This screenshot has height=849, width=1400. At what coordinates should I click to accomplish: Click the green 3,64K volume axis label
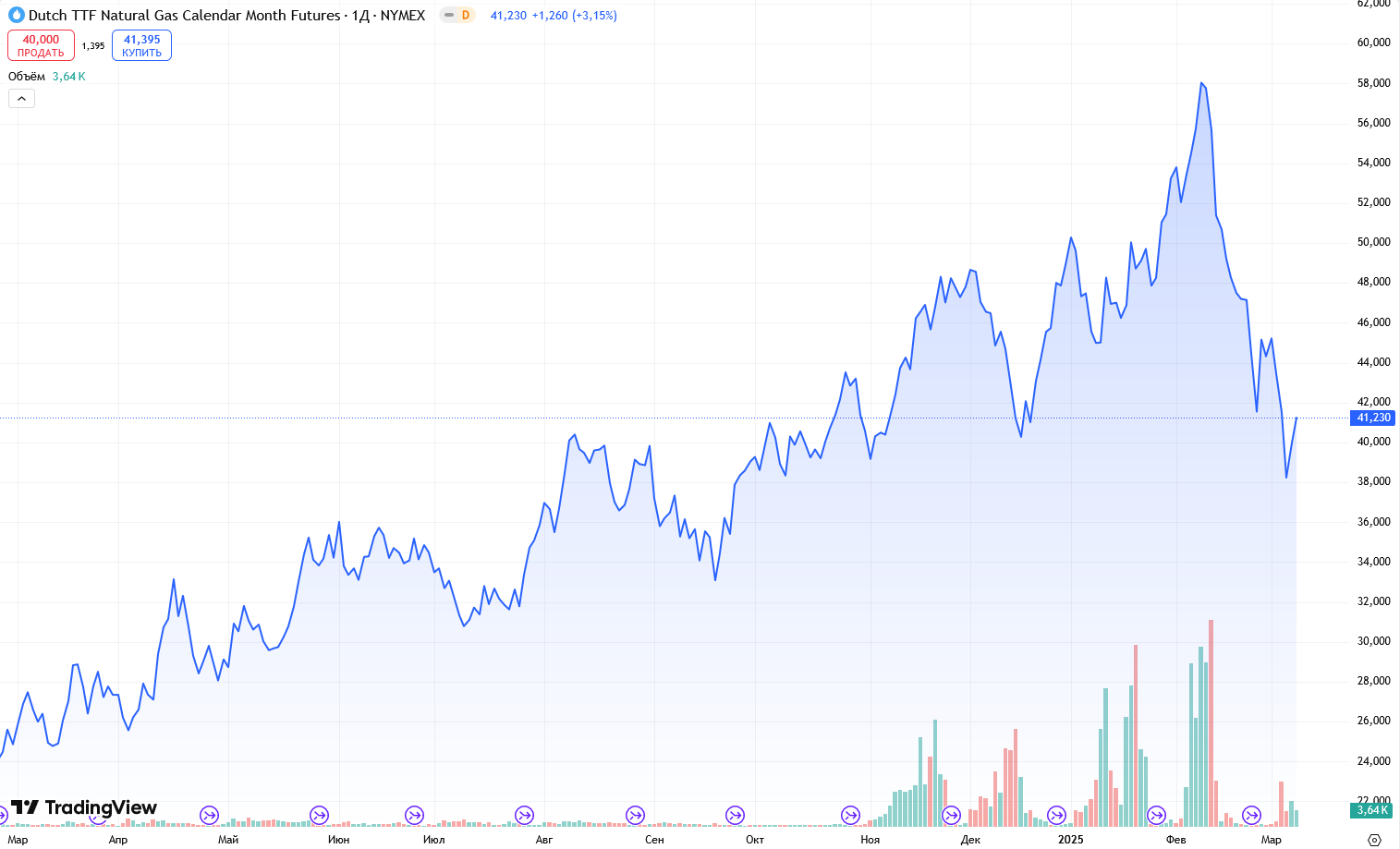tap(1372, 810)
